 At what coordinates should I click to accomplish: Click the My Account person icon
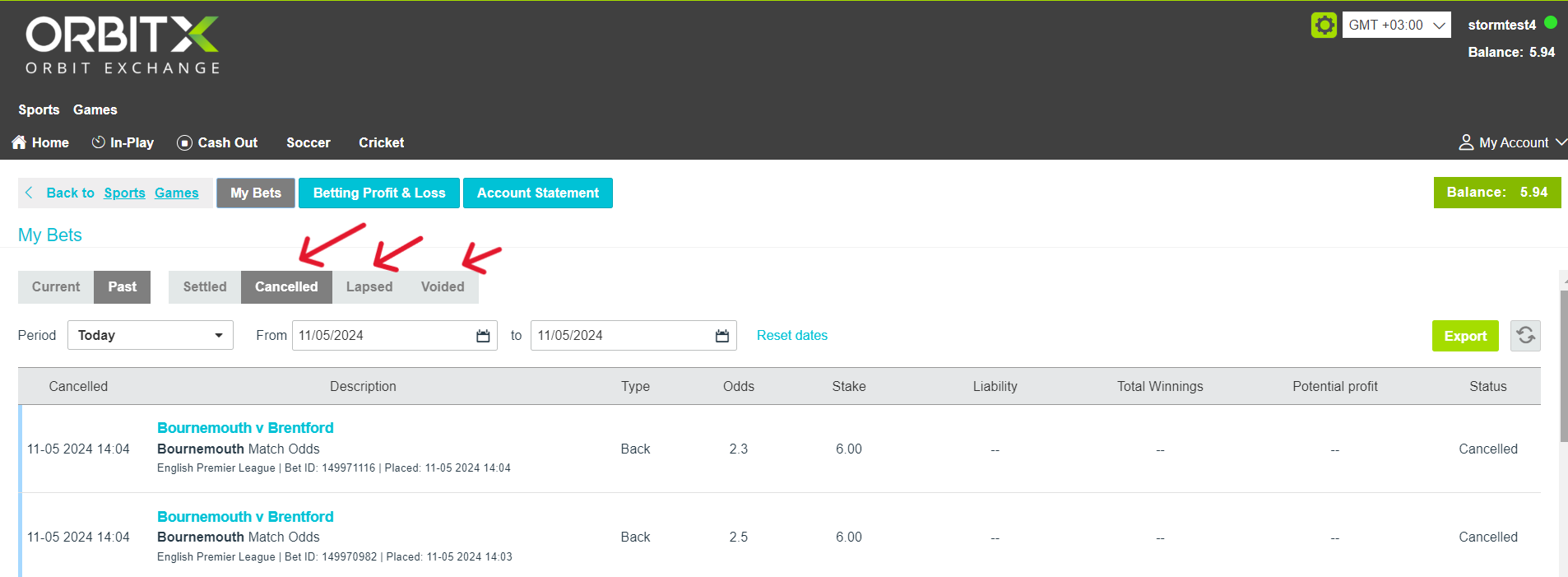click(1466, 142)
